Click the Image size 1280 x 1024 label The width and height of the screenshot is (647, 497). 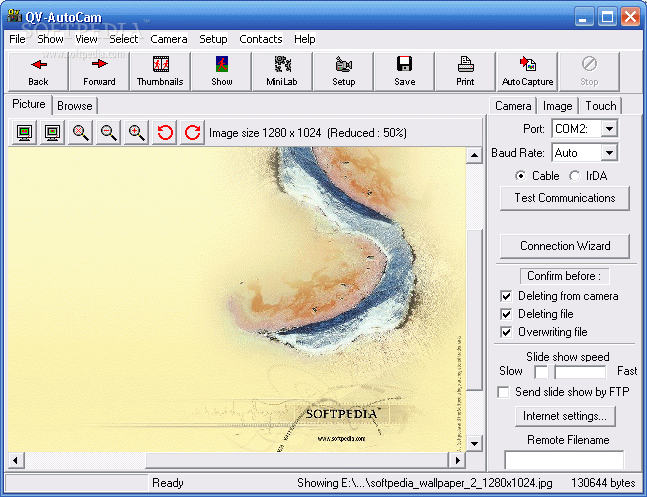click(265, 133)
